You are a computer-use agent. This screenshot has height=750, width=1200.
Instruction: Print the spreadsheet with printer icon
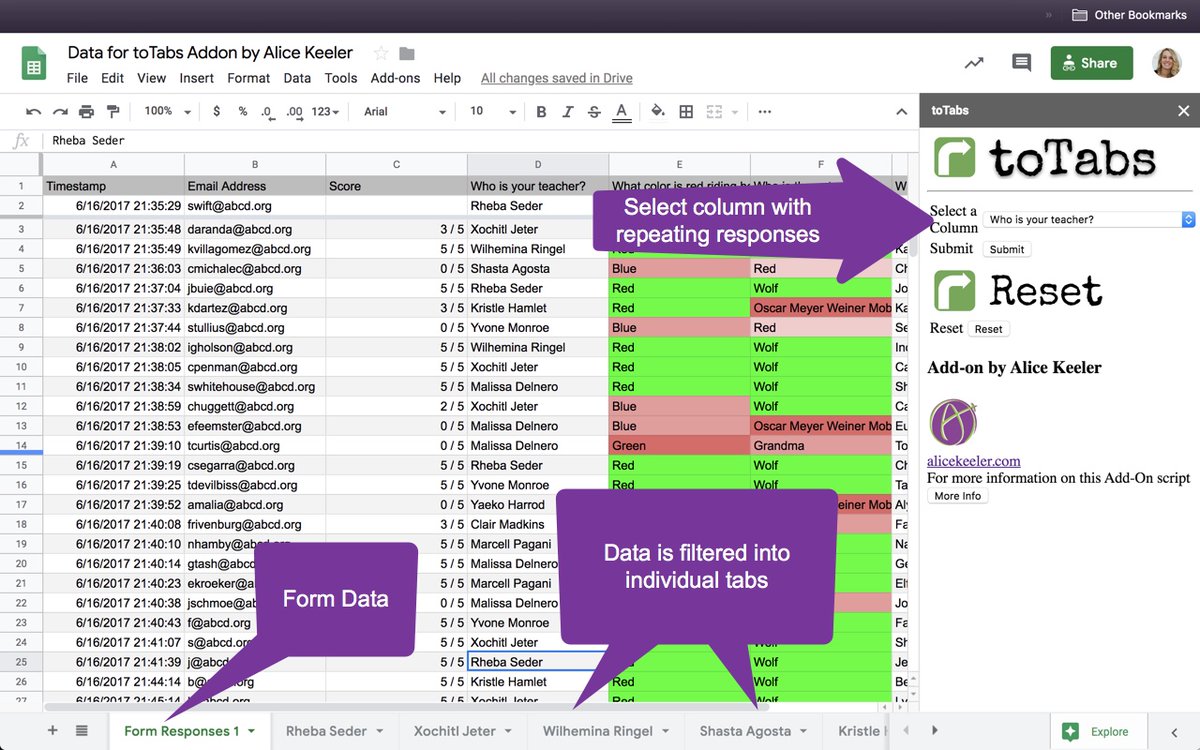coord(86,111)
